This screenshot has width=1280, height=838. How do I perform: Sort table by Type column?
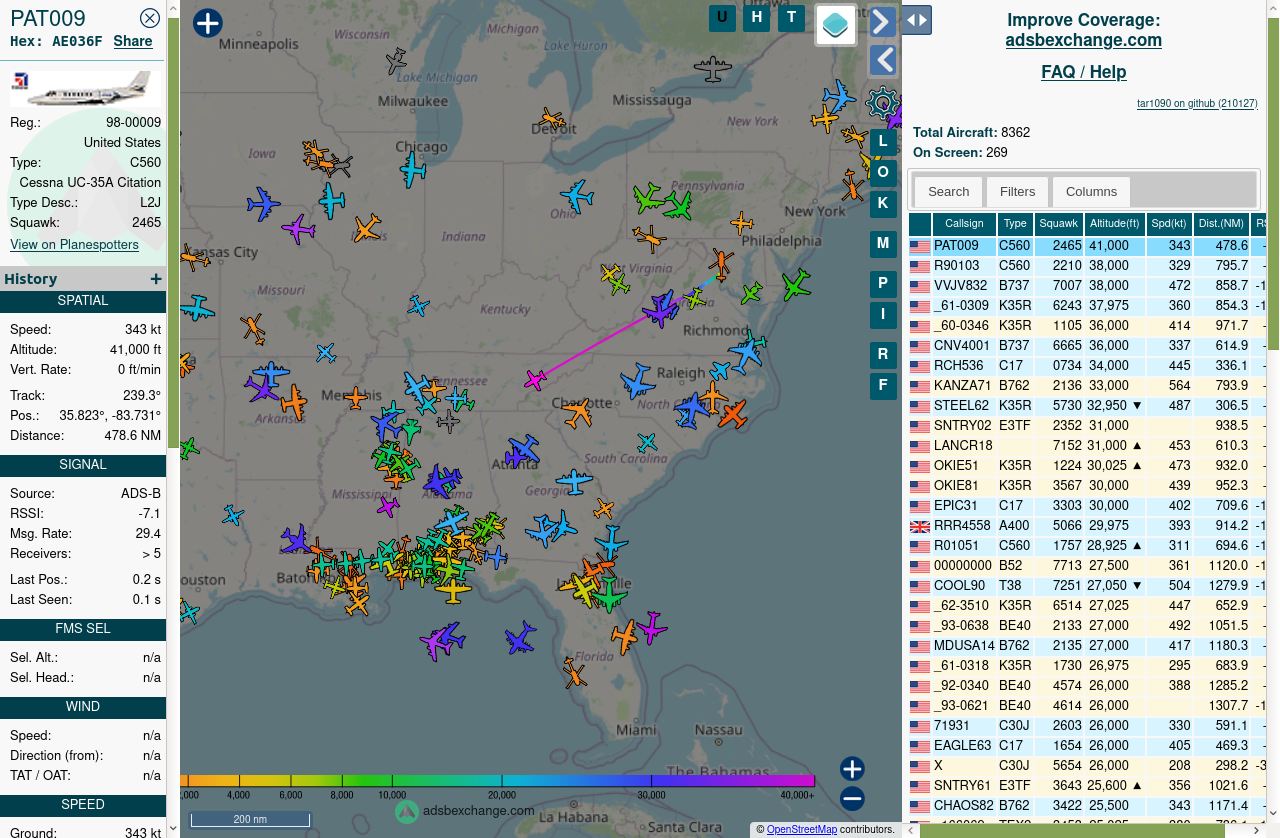pos(1015,224)
